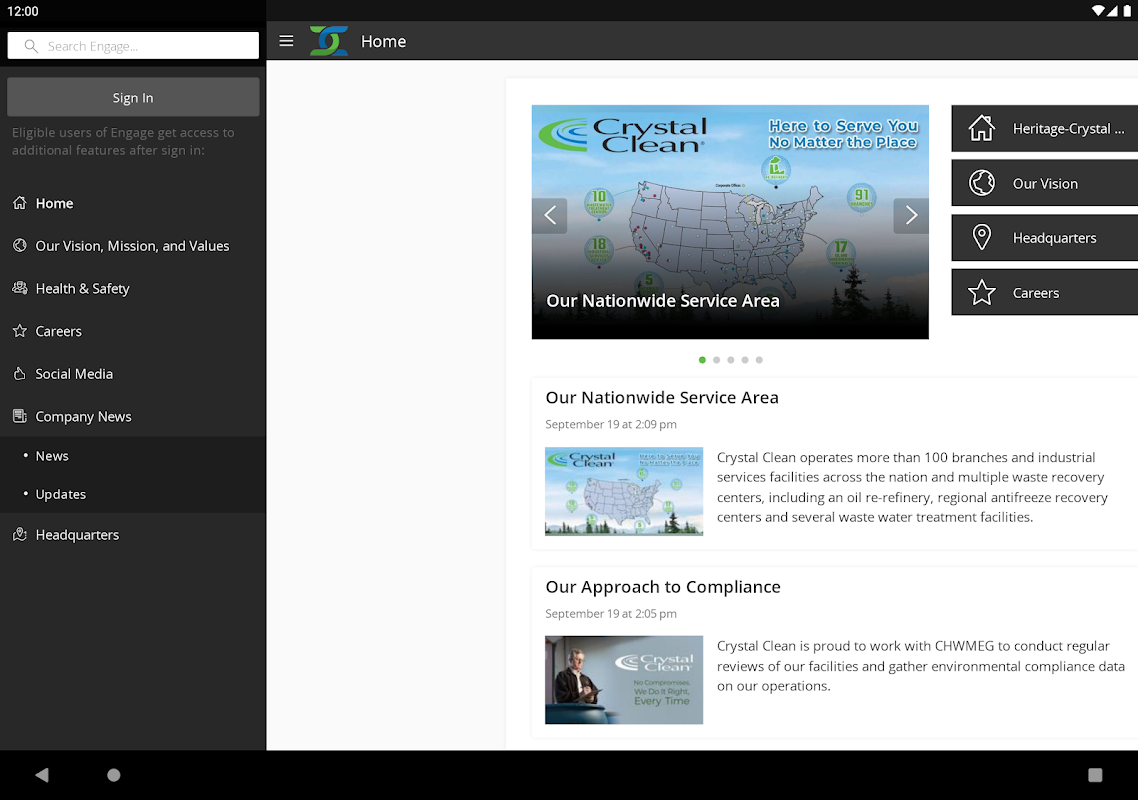Open the Our Nationwide Service Area article title
The width and height of the screenshot is (1138, 800).
(x=662, y=397)
